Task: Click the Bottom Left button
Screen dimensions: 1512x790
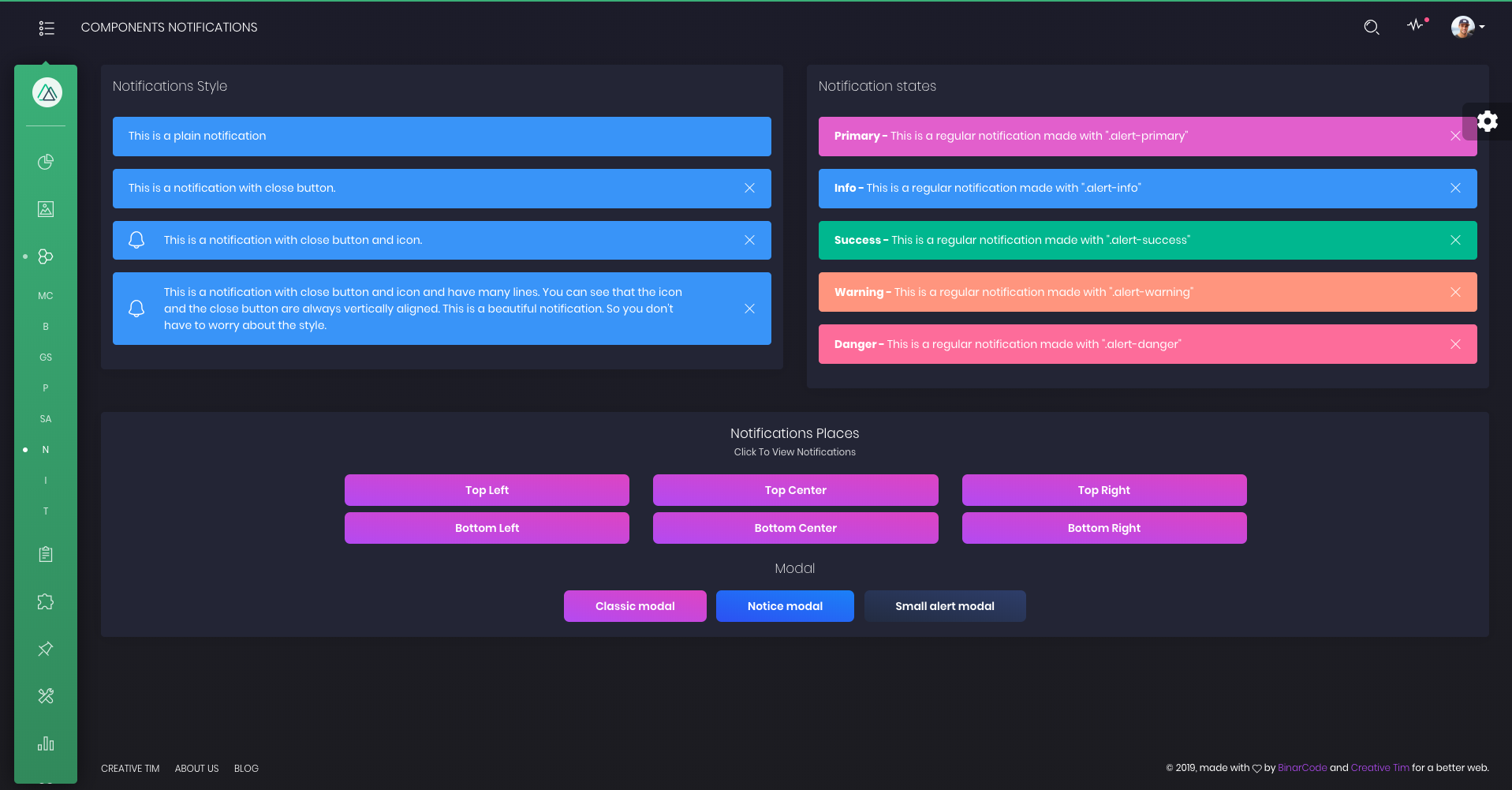Action: (487, 528)
